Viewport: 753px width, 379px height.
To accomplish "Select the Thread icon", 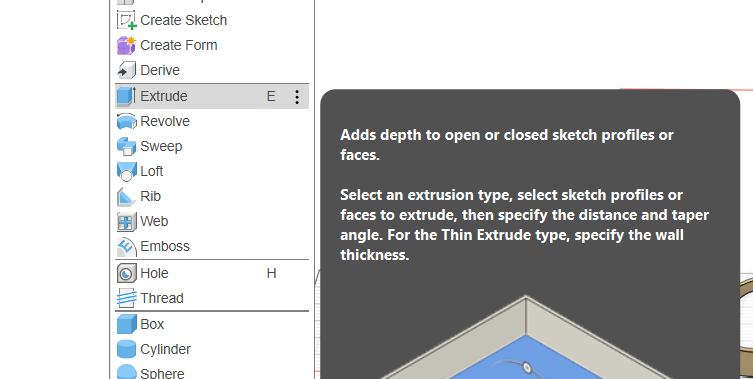I will click(126, 298).
